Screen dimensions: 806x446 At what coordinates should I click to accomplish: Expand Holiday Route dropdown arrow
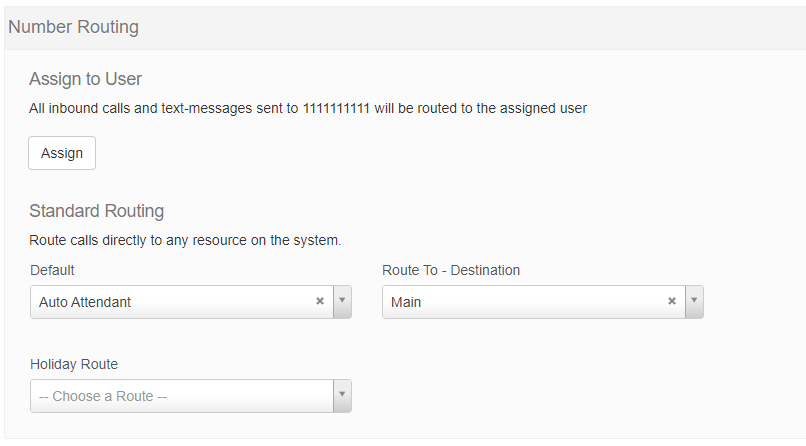pyautogui.click(x=342, y=395)
